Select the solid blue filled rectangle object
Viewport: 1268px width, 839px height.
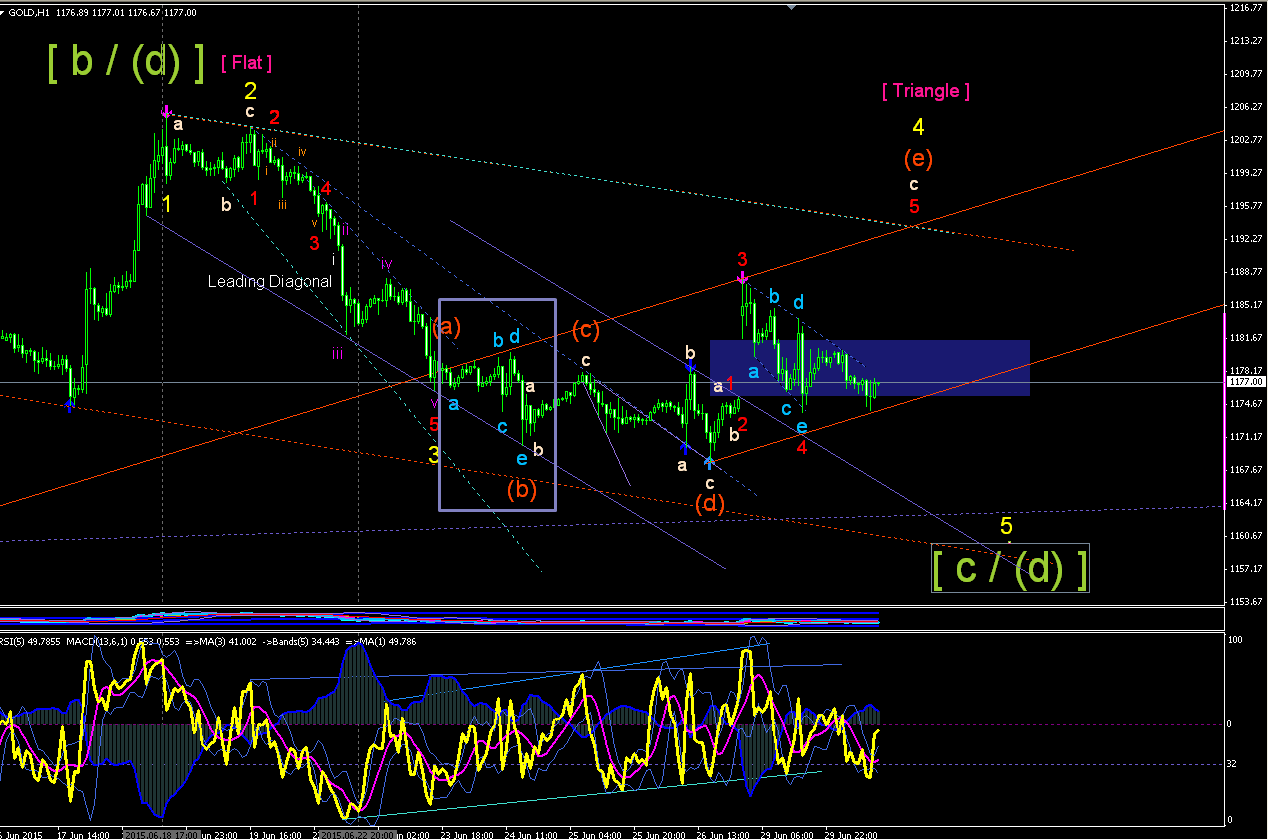[870, 368]
